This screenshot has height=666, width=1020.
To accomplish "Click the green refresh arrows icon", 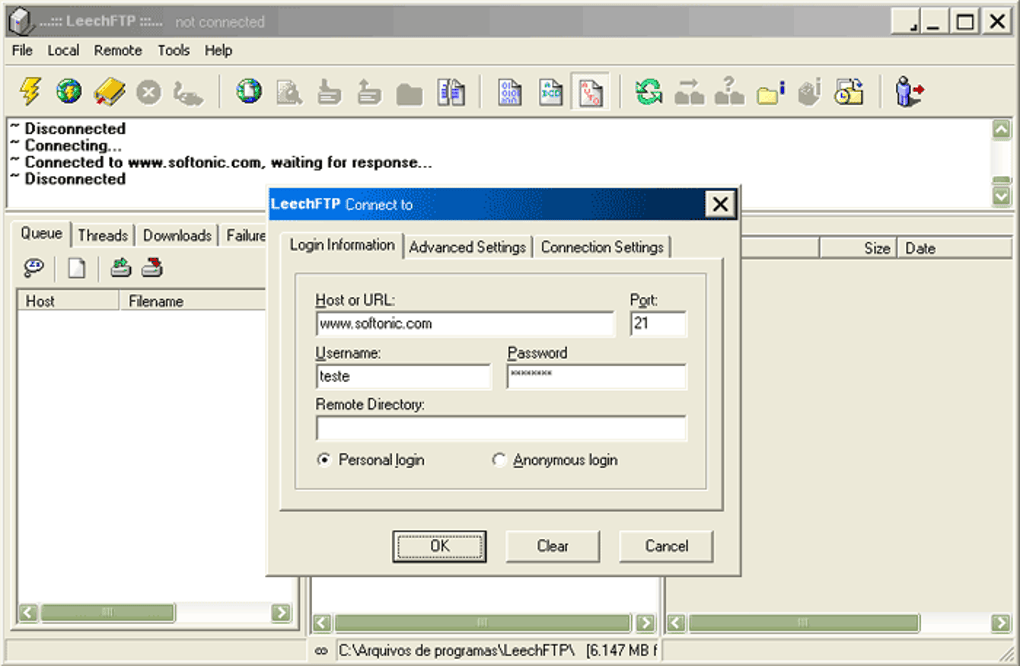I will (x=649, y=93).
